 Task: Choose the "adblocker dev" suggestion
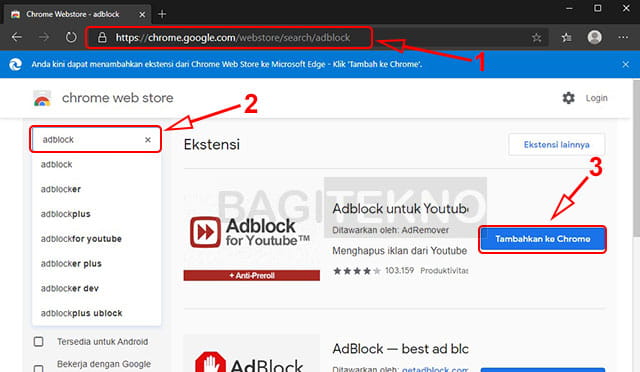96,288
